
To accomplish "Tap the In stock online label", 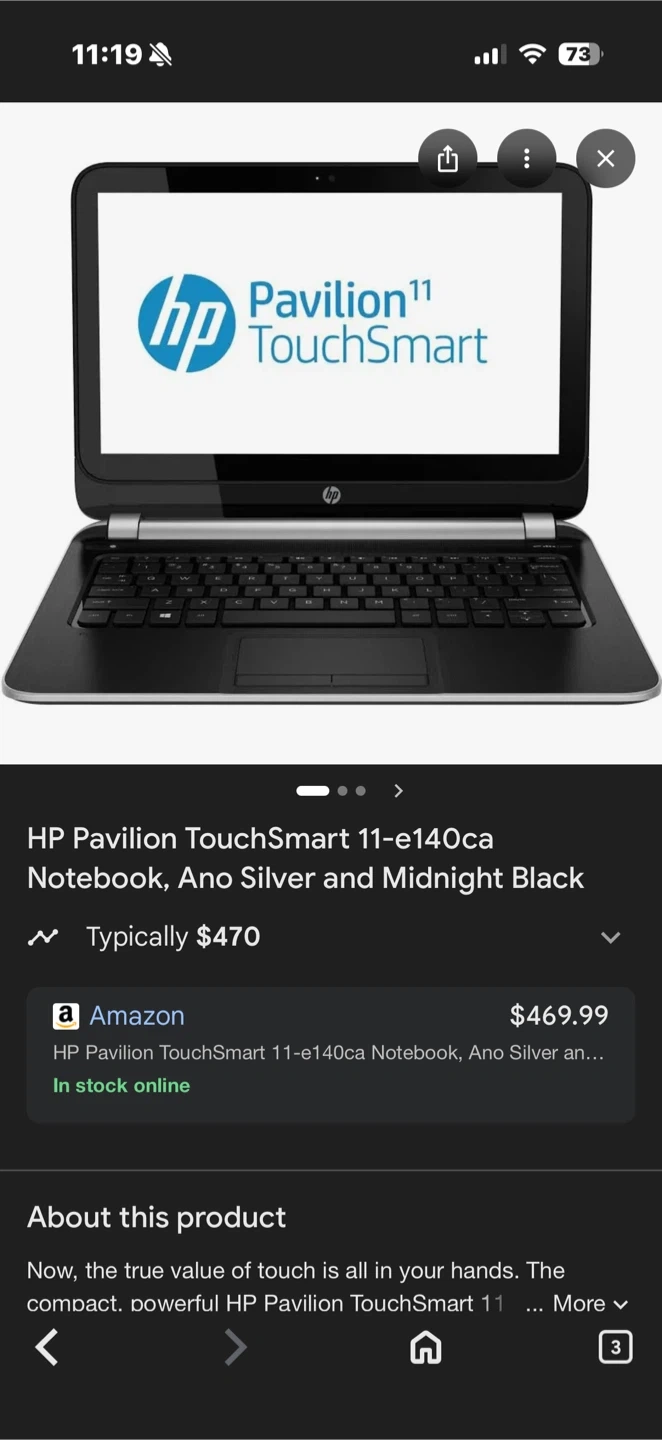I will tap(121, 1085).
